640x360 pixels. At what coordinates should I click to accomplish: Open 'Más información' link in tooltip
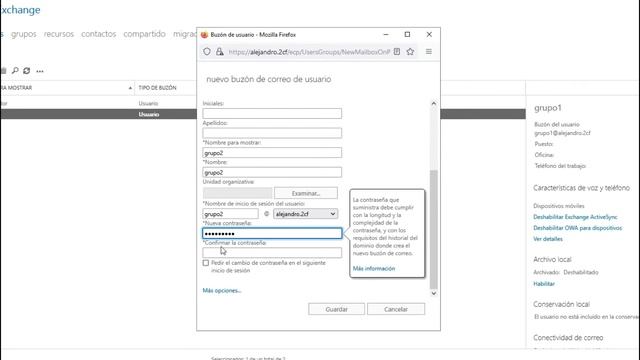coord(374,268)
